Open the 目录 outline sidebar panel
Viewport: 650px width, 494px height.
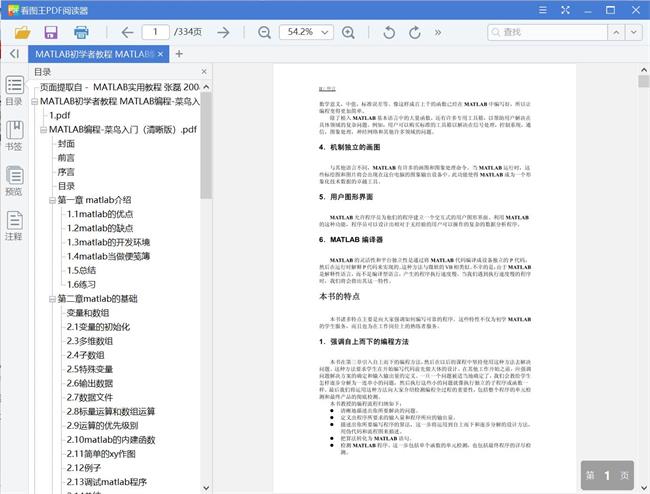point(14,90)
